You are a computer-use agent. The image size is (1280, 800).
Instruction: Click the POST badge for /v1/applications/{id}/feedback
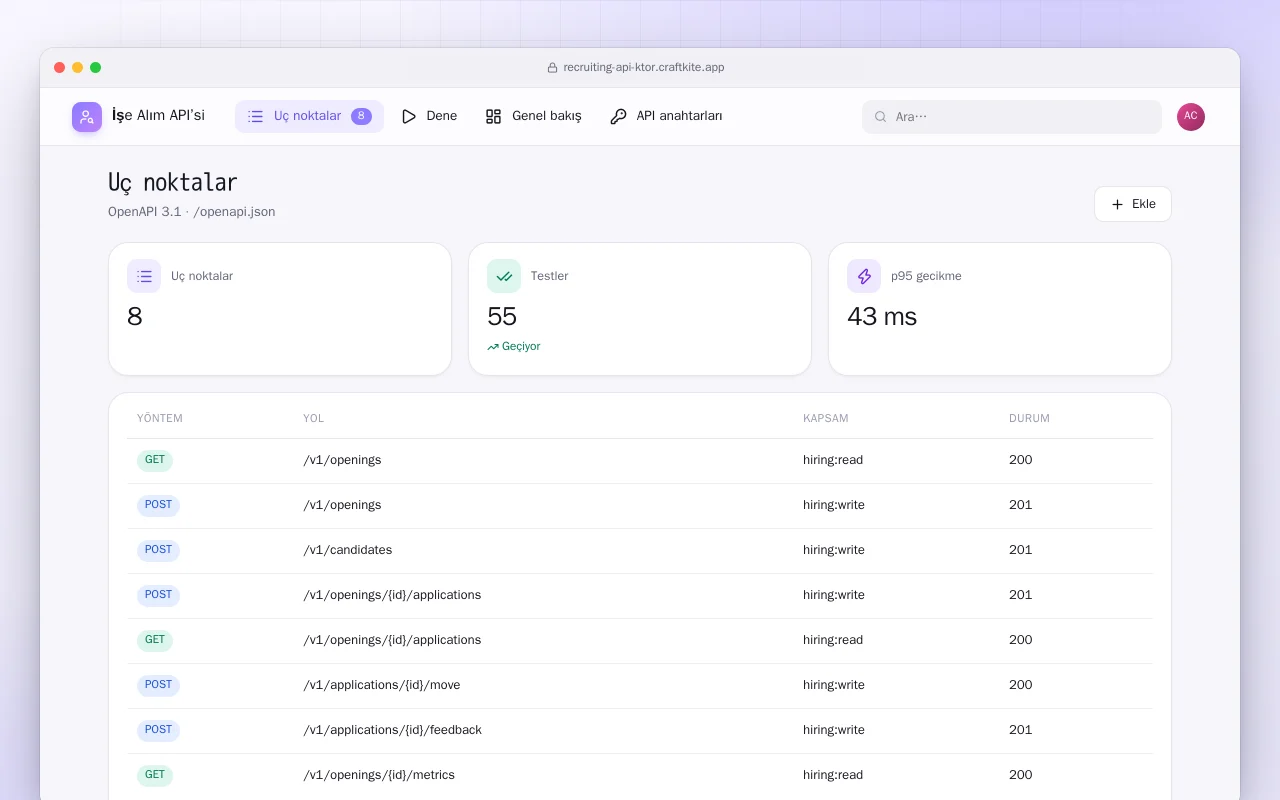point(158,730)
